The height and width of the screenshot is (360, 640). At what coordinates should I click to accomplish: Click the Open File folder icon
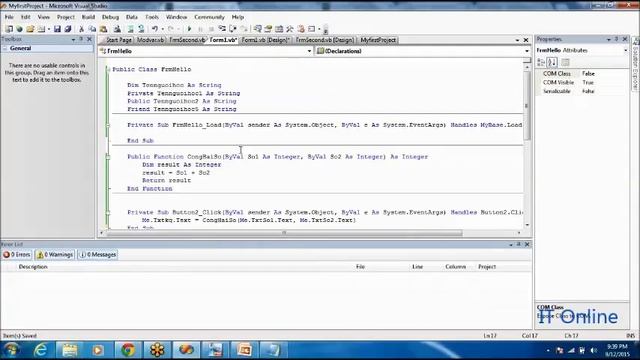(x=30, y=29)
